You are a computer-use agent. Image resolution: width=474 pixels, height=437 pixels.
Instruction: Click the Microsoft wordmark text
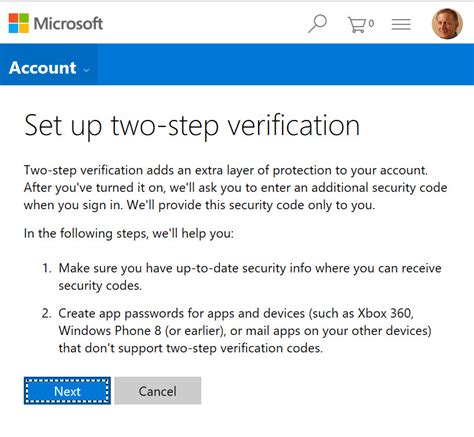tap(68, 24)
